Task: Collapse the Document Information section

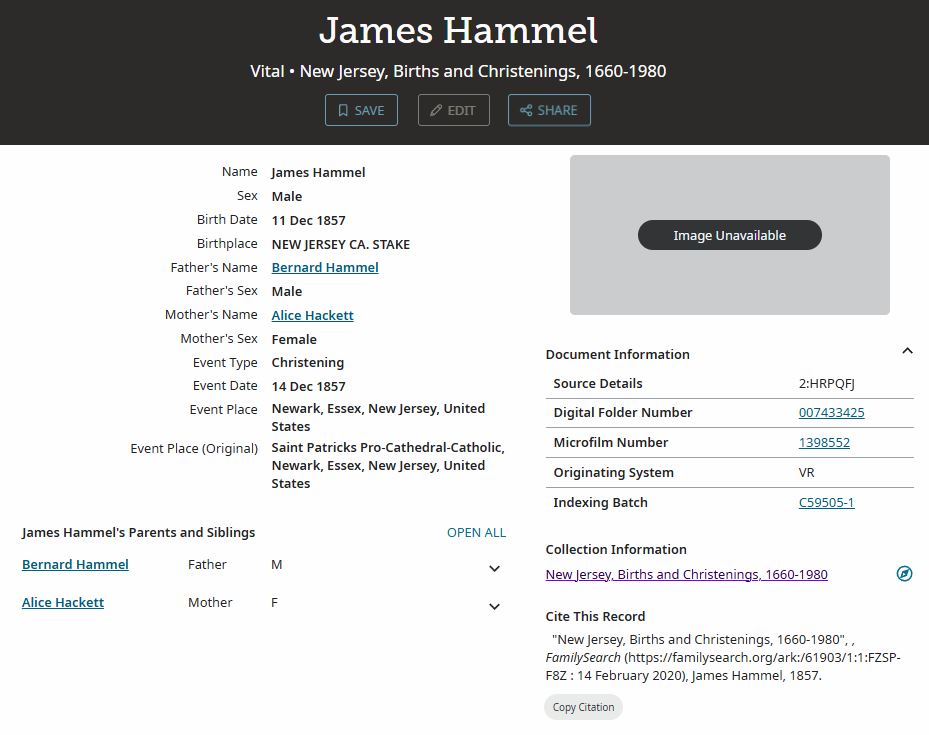Action: coord(907,351)
